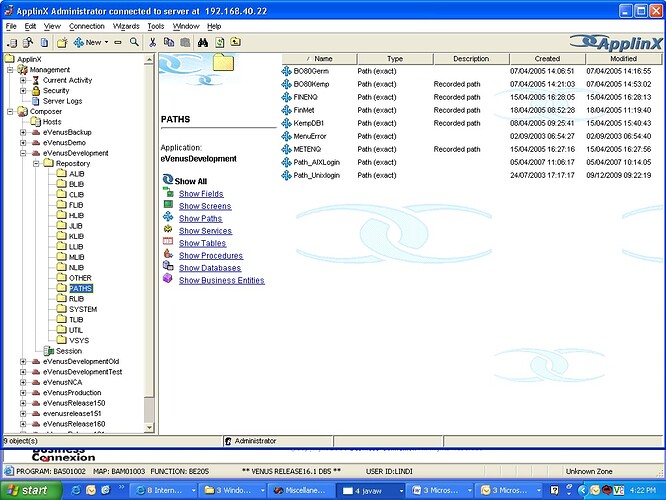Click the New path toolbar button
Viewport: 666px width, 500px height.
click(x=87, y=42)
